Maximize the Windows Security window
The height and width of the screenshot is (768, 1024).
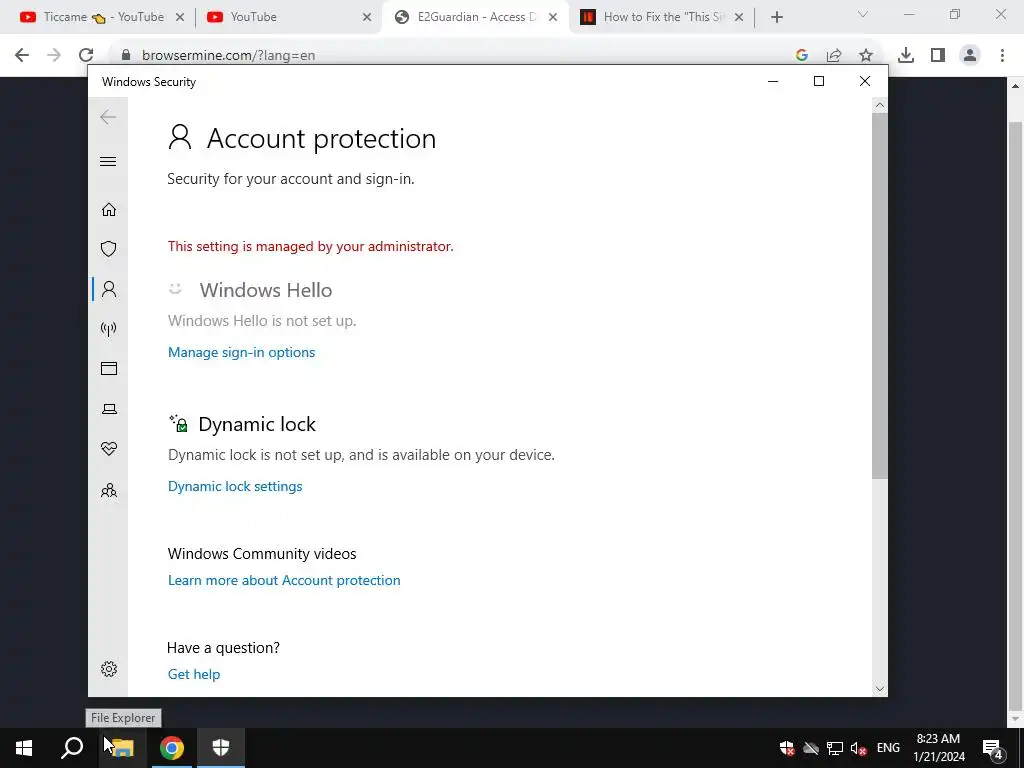click(x=819, y=81)
